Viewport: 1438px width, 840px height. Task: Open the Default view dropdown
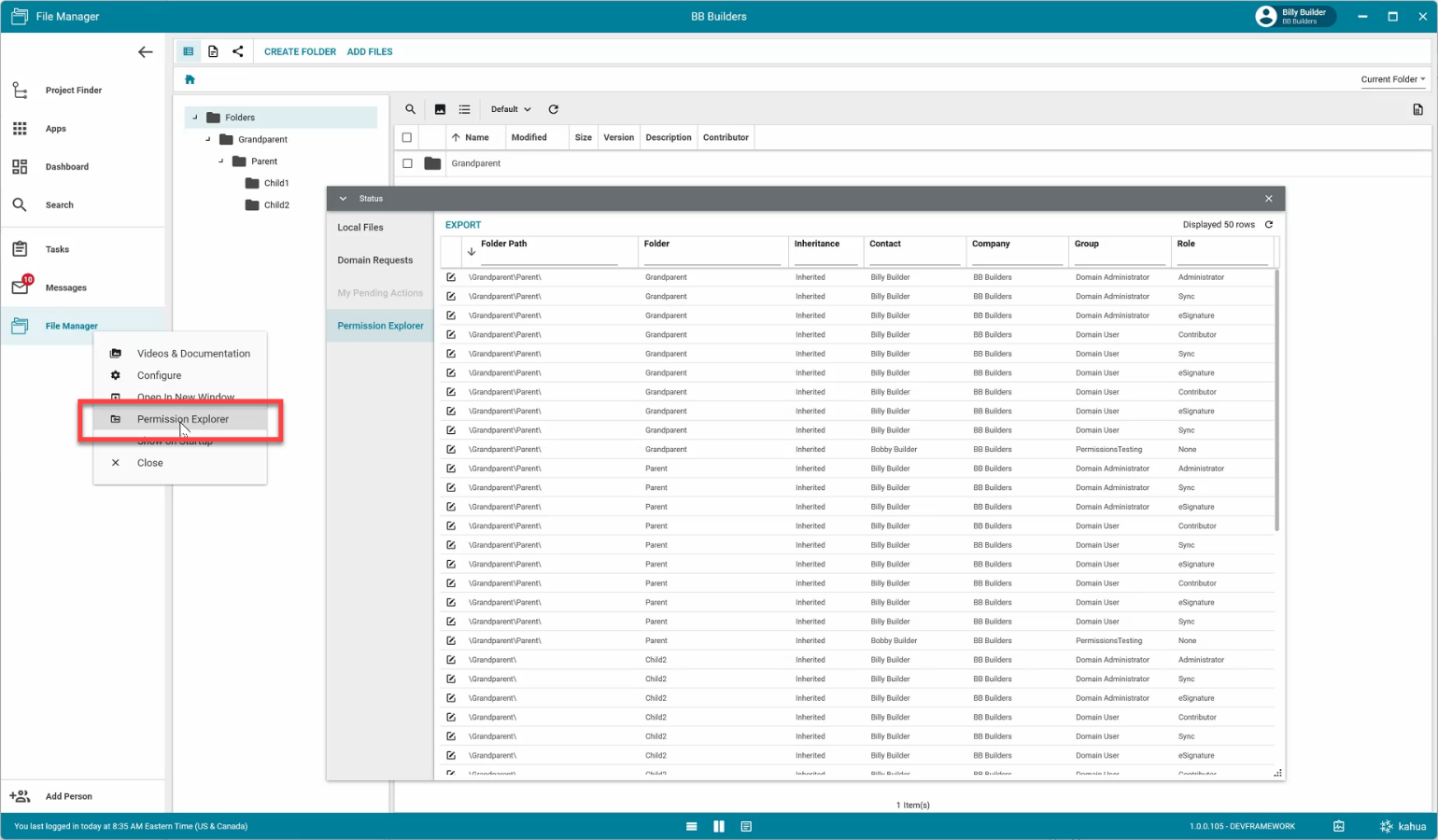(511, 109)
